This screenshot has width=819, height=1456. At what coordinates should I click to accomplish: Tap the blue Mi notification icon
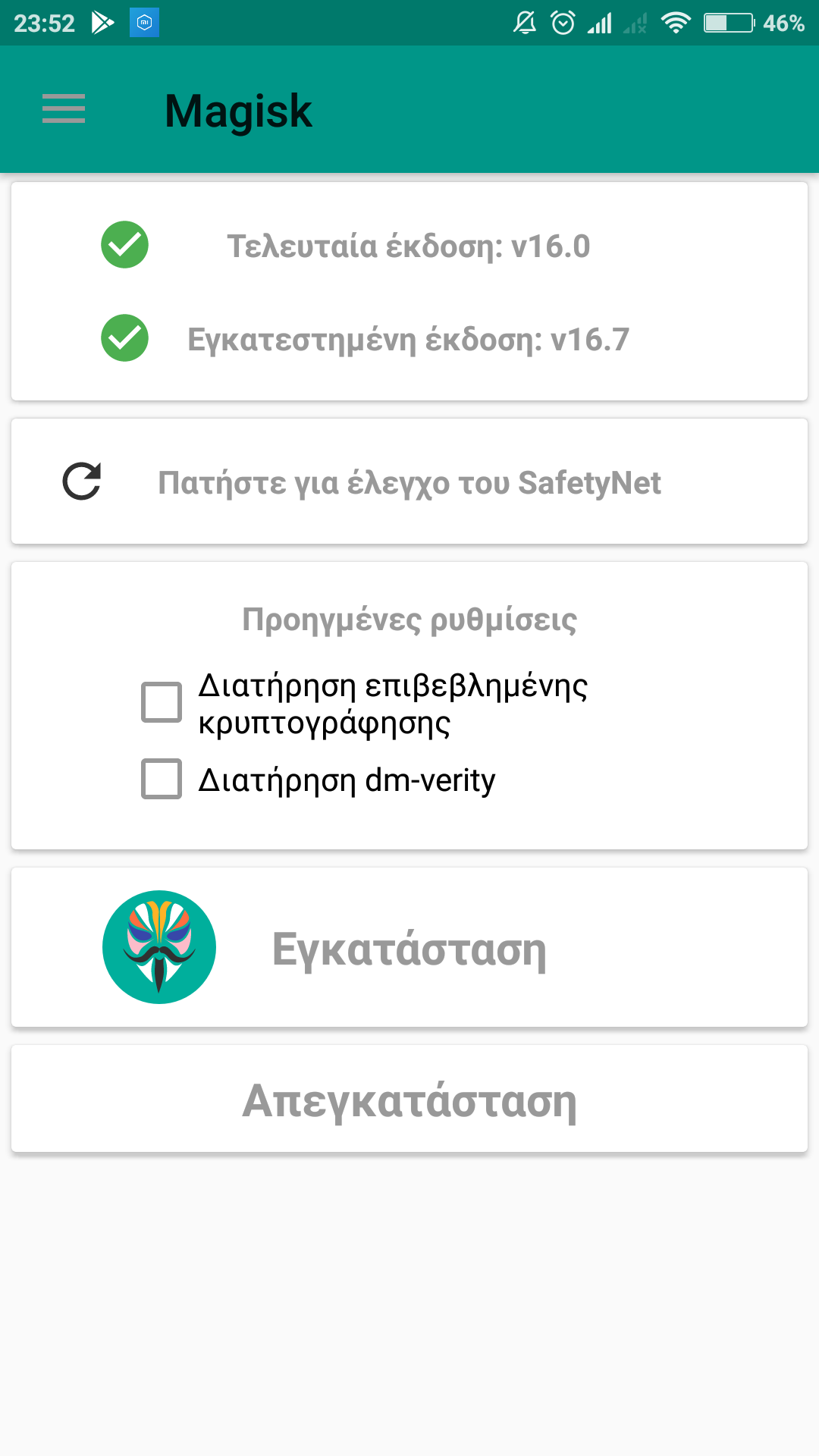pyautogui.click(x=144, y=23)
